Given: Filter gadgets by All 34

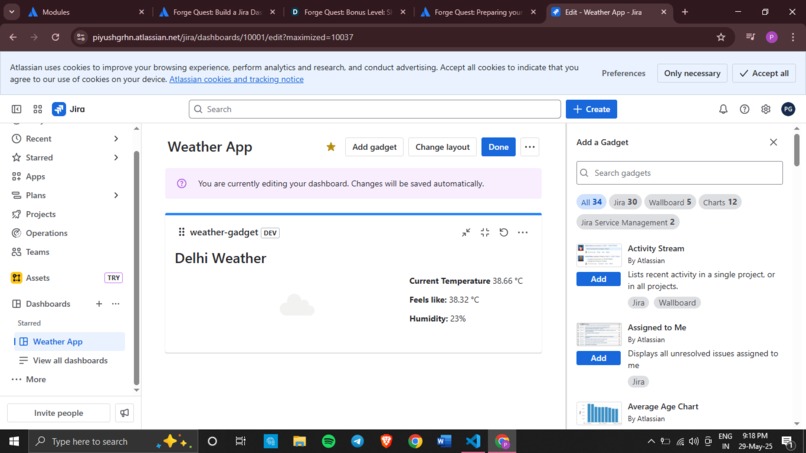Looking at the screenshot, I should tap(591, 202).
